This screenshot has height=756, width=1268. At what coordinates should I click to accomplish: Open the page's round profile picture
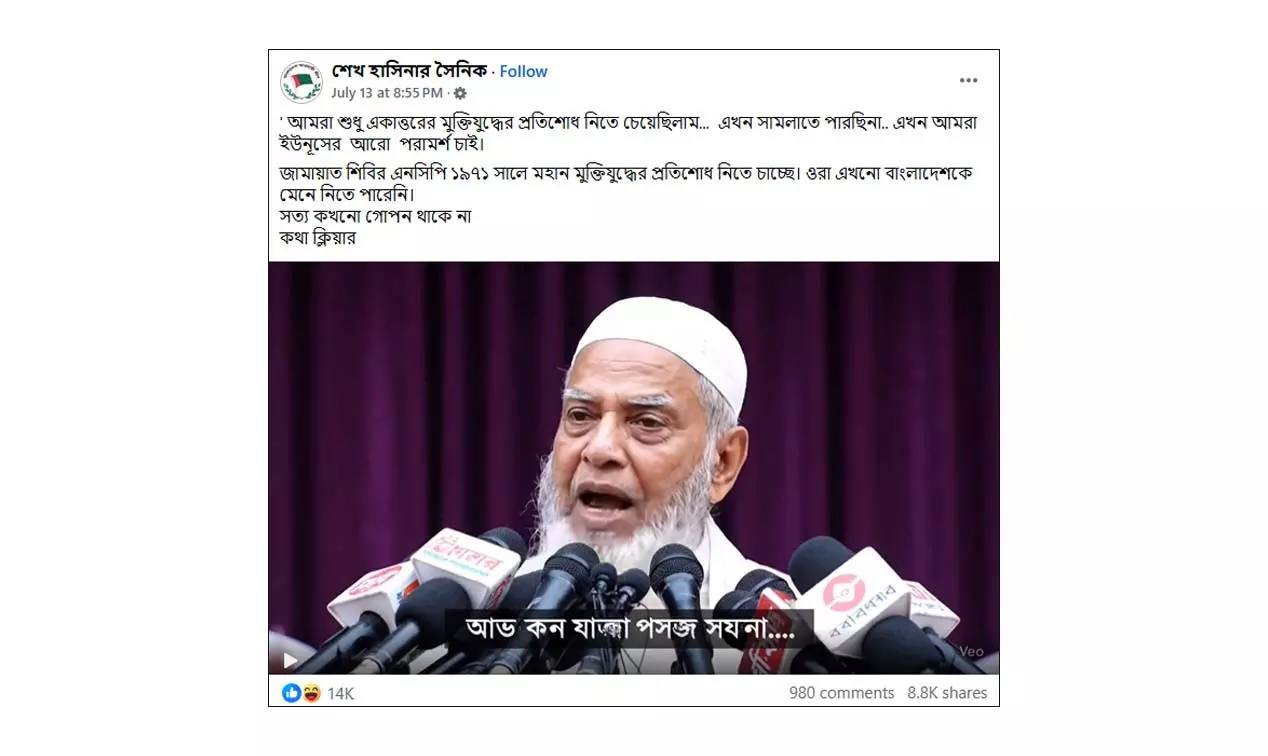click(x=301, y=81)
